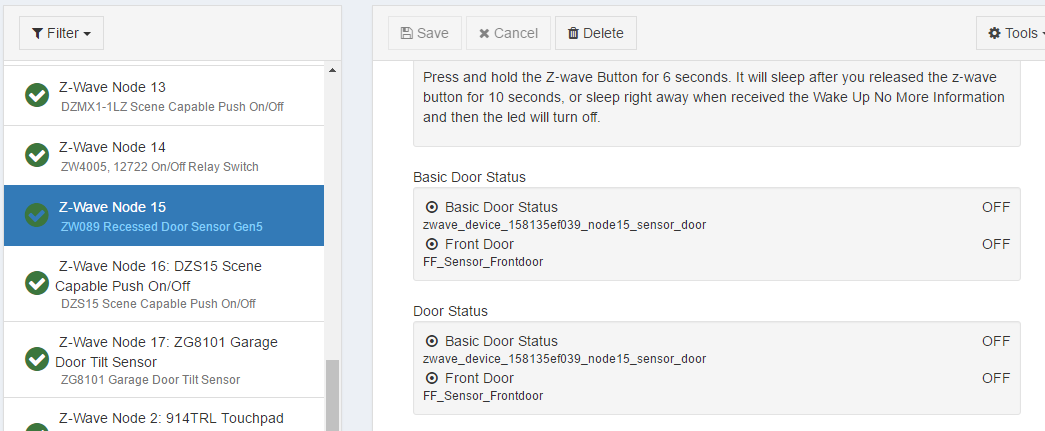Cancel the current changes

click(x=508, y=33)
